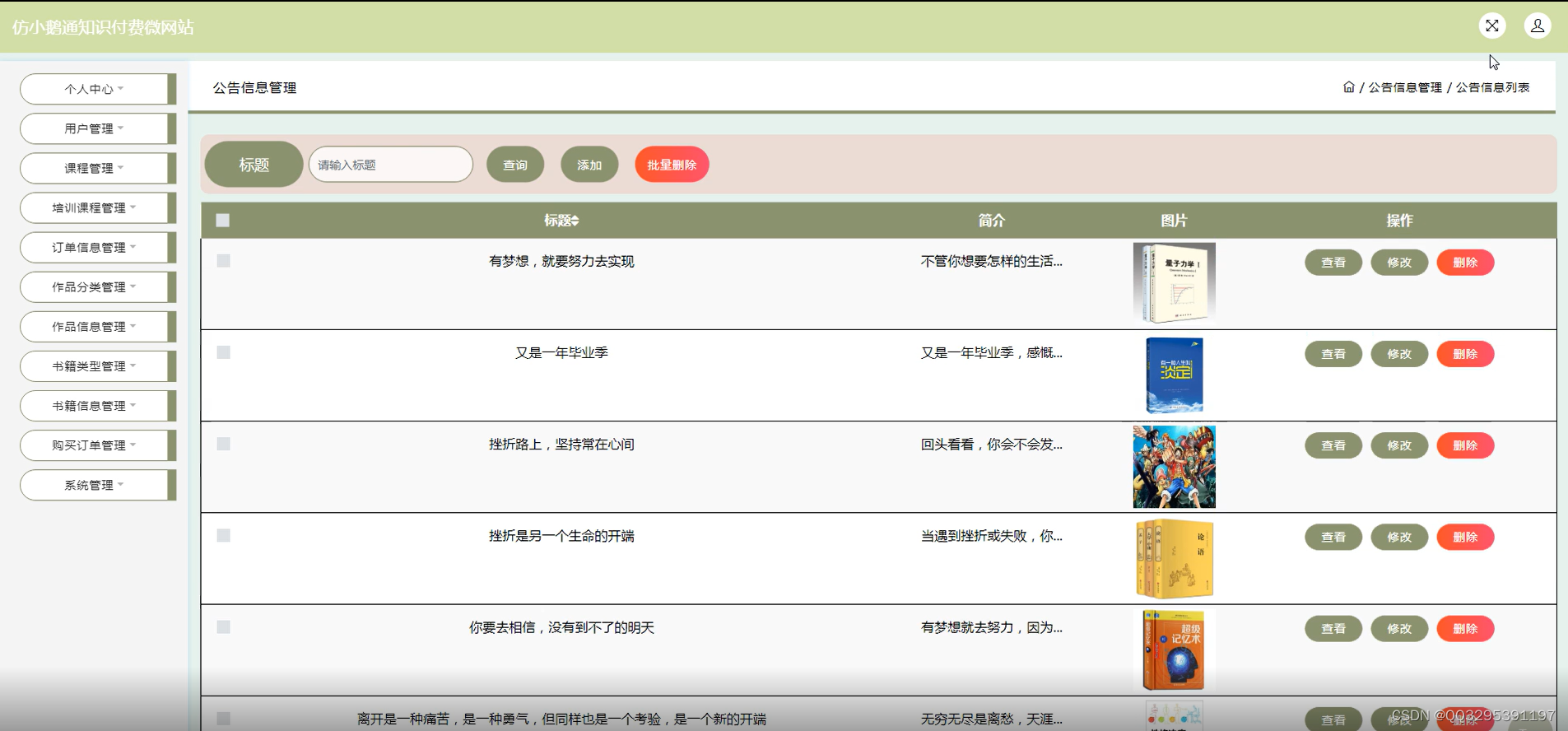
Task: Toggle the select-all checkbox in table header
Action: pyautogui.click(x=223, y=221)
